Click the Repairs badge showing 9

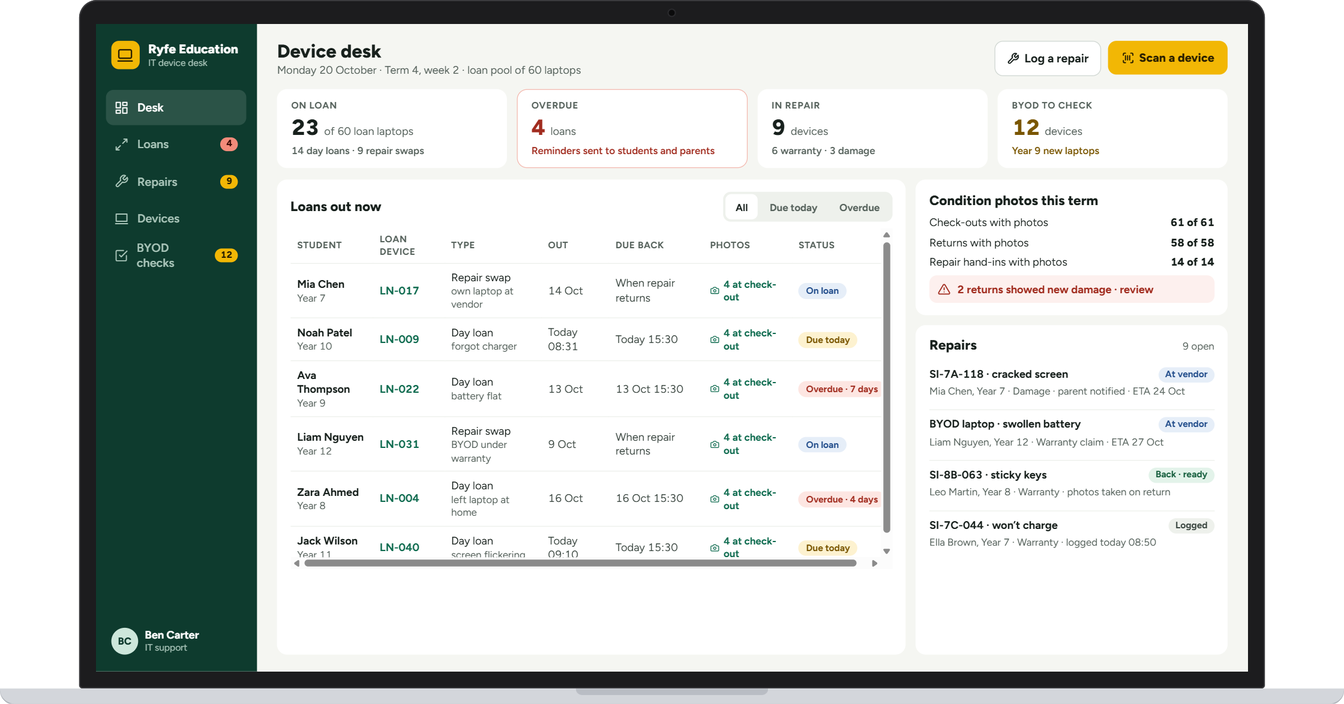(x=229, y=181)
